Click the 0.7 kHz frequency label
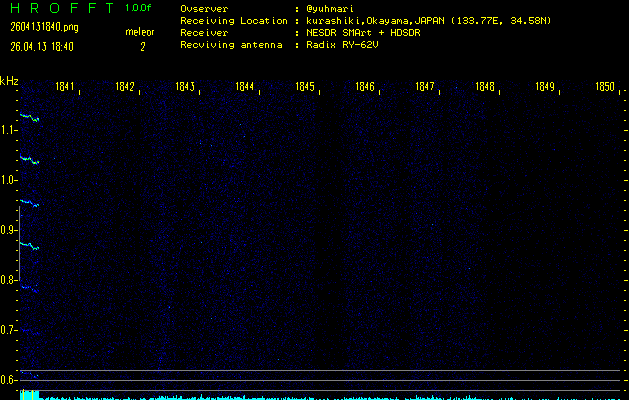This screenshot has height=400, width=629. click(7, 330)
